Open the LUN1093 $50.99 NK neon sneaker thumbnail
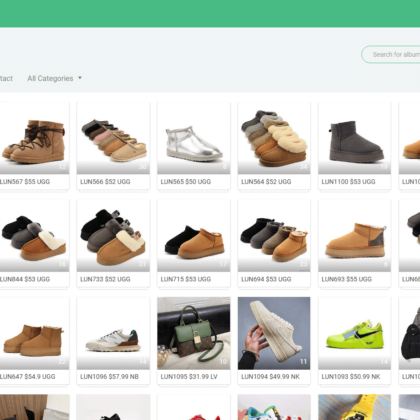Image resolution: width=420 pixels, height=420 pixels. (x=355, y=333)
